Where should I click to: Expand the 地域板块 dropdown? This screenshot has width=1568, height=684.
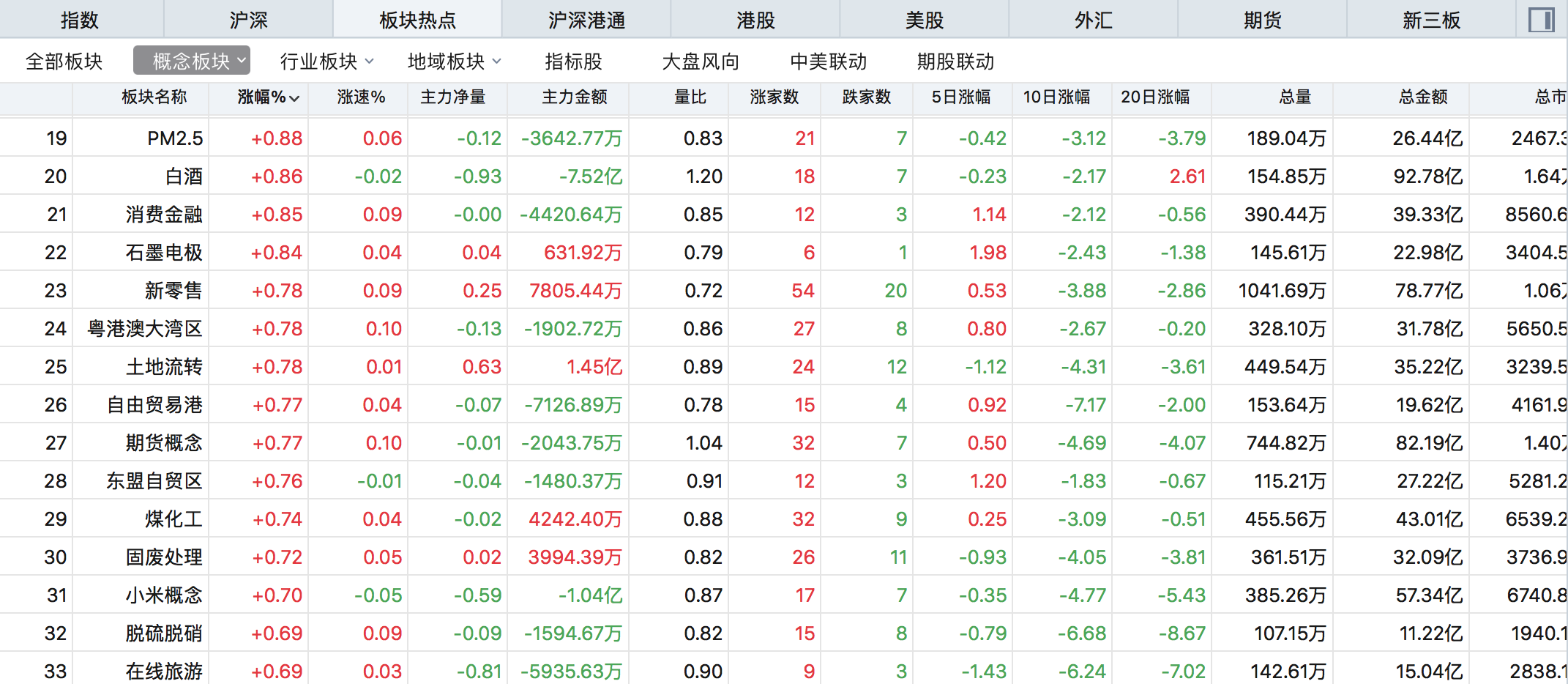click(454, 62)
